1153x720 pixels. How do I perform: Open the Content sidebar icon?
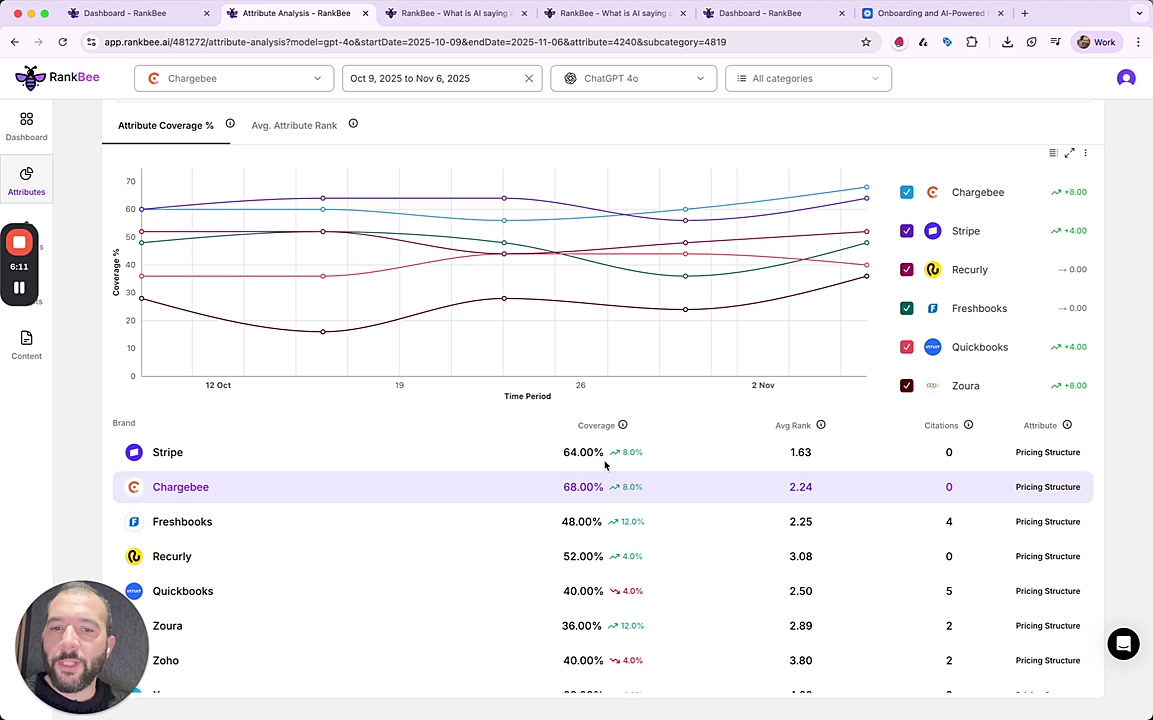point(26,345)
